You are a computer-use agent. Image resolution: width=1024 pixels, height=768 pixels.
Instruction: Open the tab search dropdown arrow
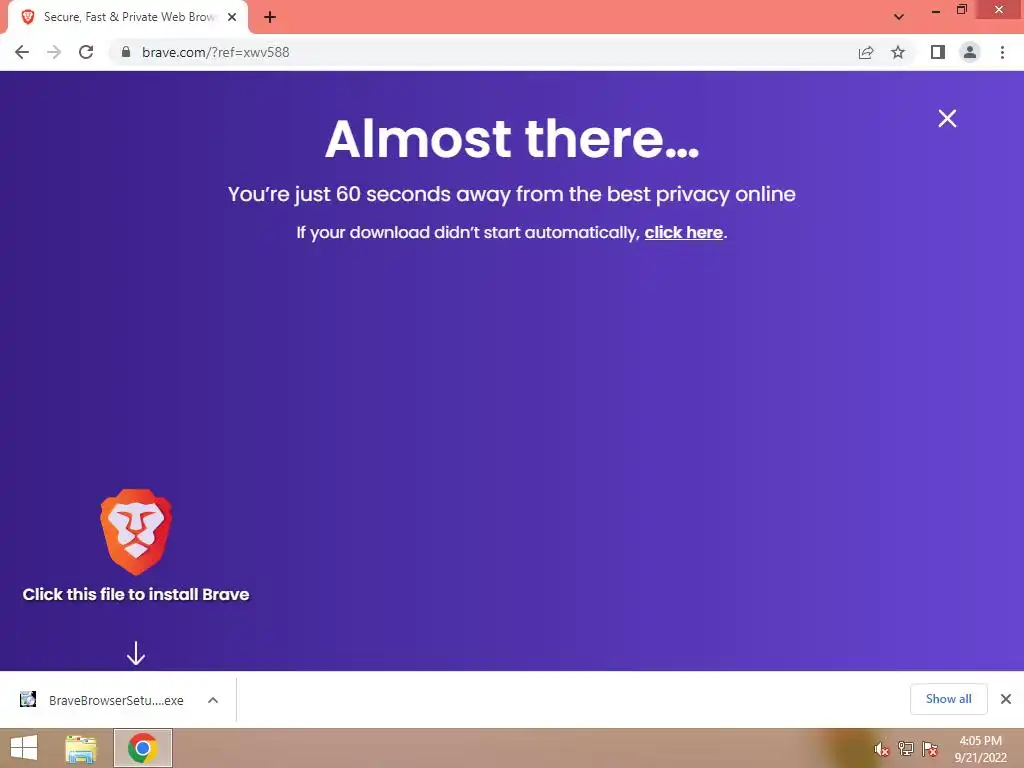point(899,17)
